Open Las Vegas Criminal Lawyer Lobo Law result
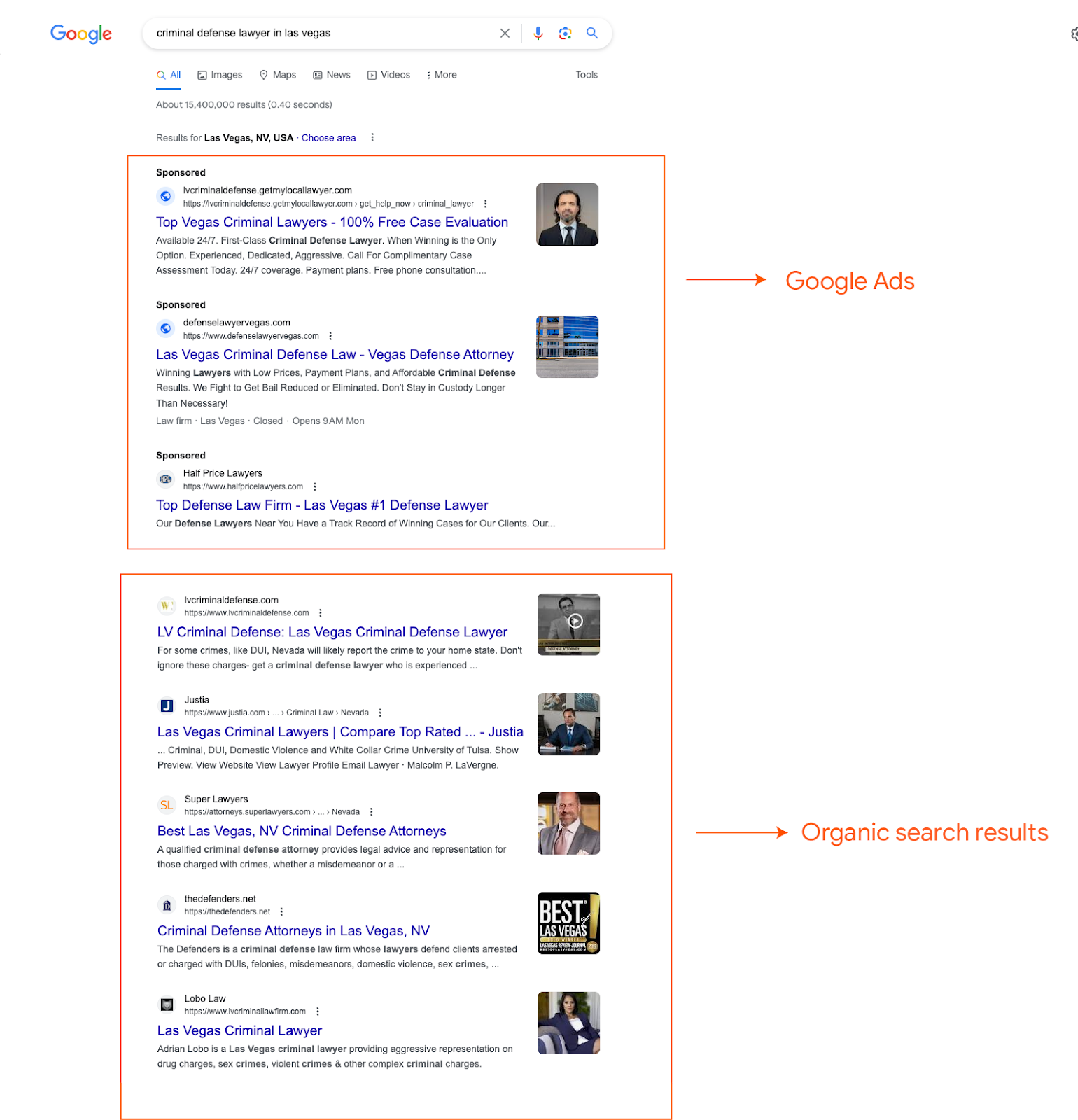The height and width of the screenshot is (1120, 1078). pyautogui.click(x=239, y=1030)
